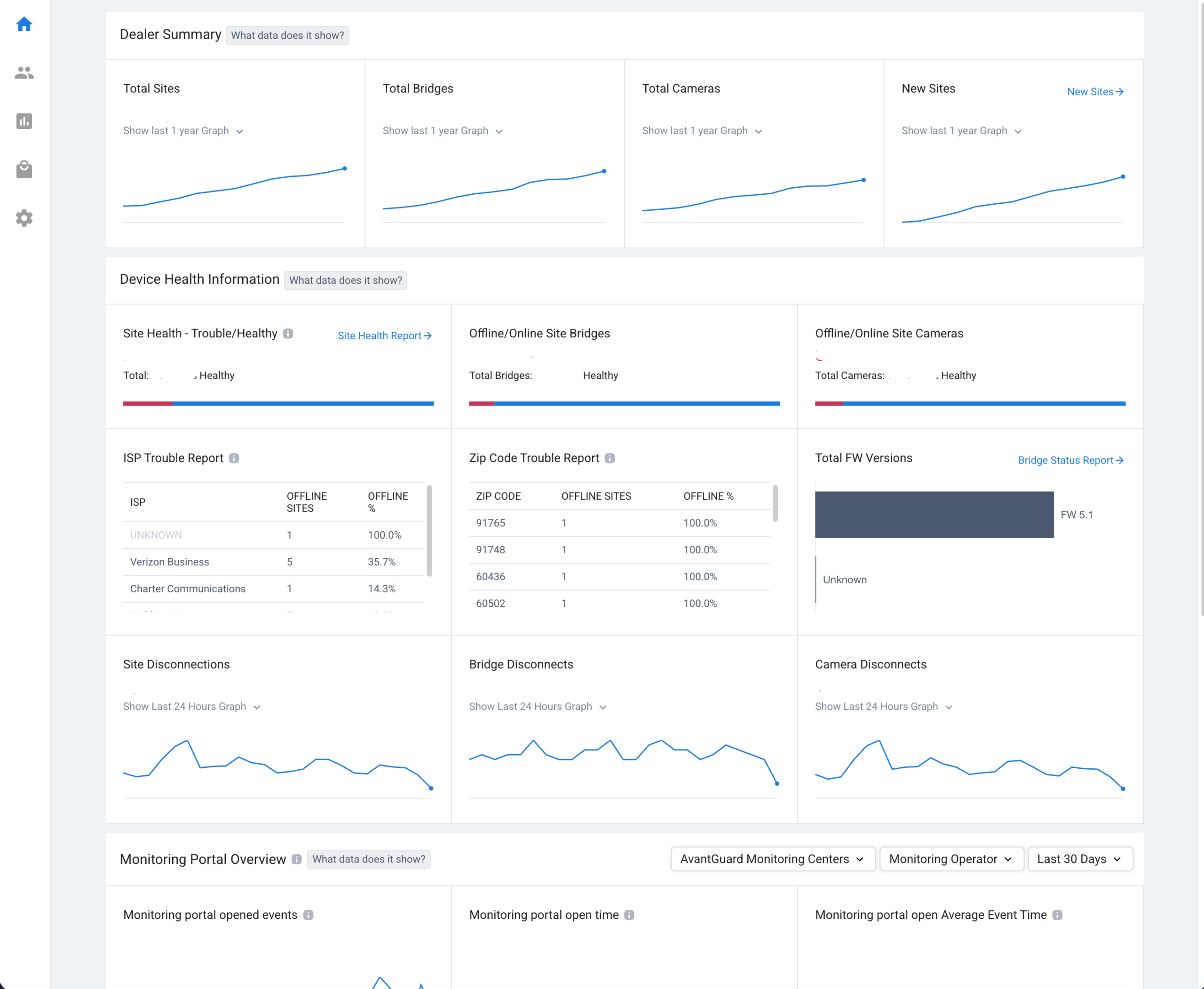Click info icon beside Monitoring portal open time
The width and height of the screenshot is (1204, 989).
pyautogui.click(x=629, y=915)
